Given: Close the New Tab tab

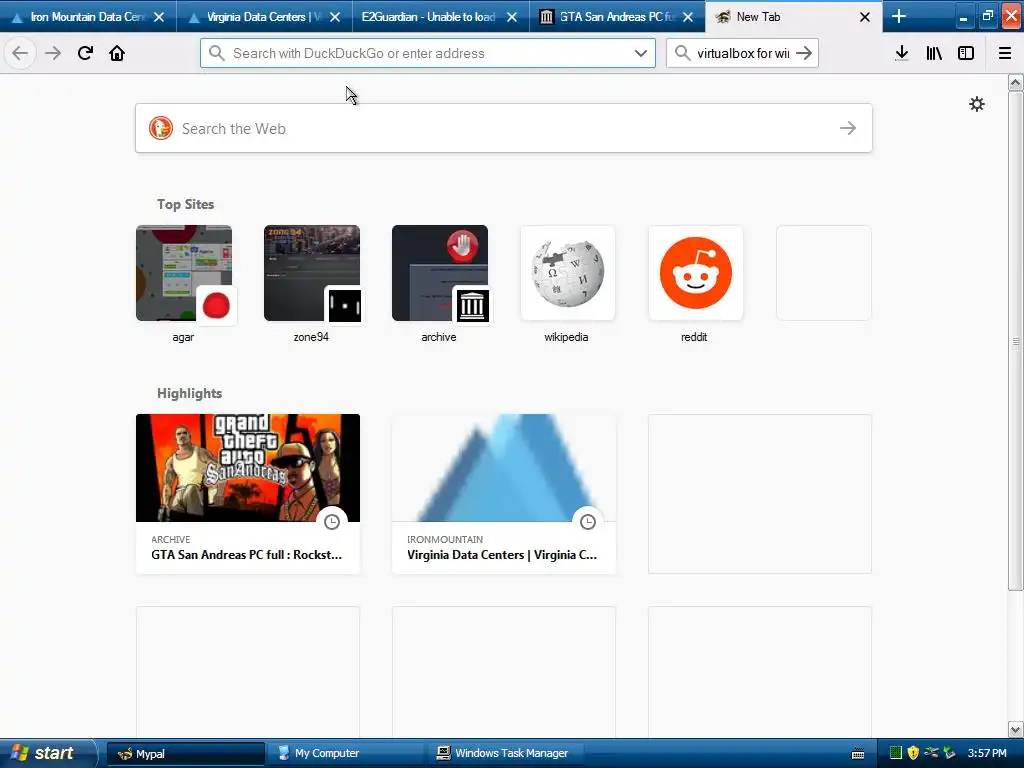Looking at the screenshot, I should [865, 17].
